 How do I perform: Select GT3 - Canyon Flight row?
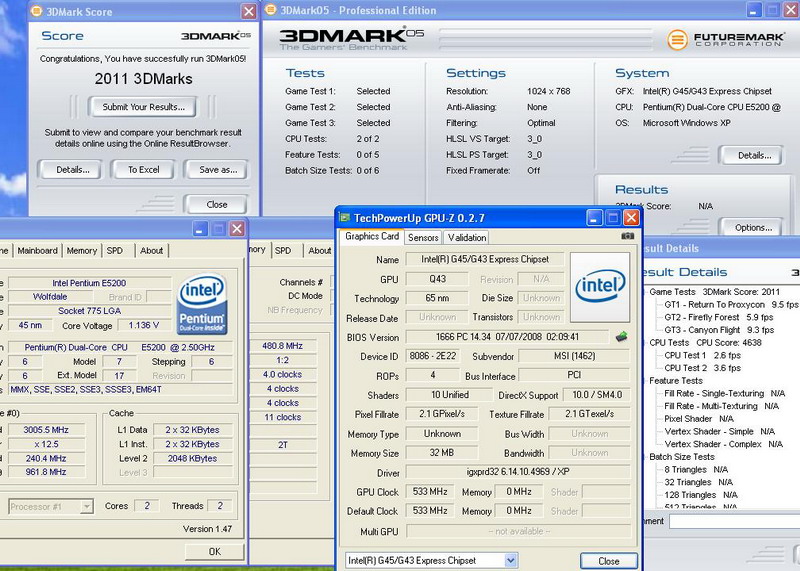[x=719, y=330]
